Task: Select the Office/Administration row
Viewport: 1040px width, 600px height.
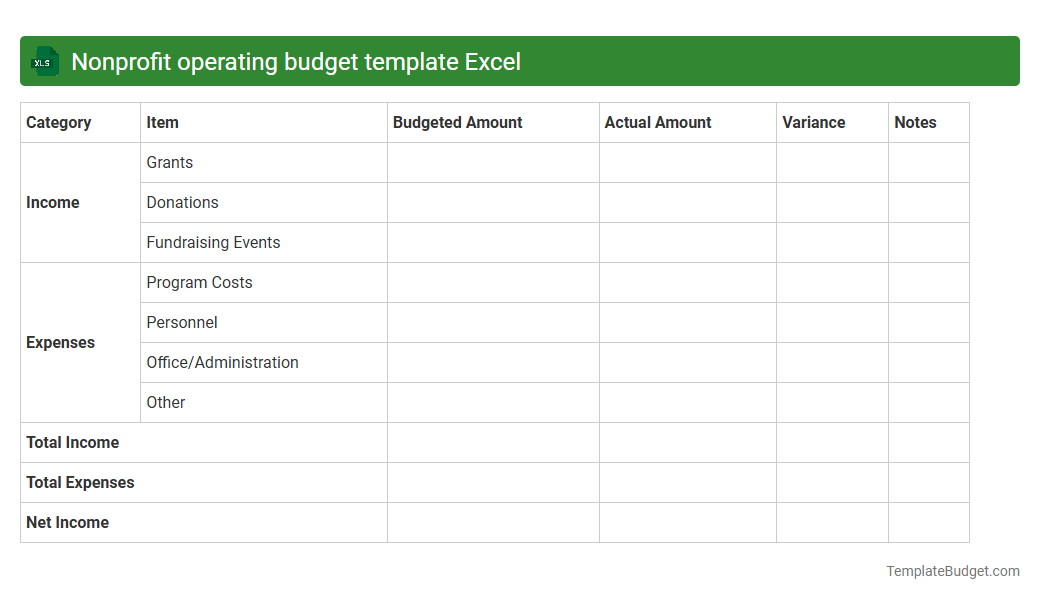Action: point(222,362)
